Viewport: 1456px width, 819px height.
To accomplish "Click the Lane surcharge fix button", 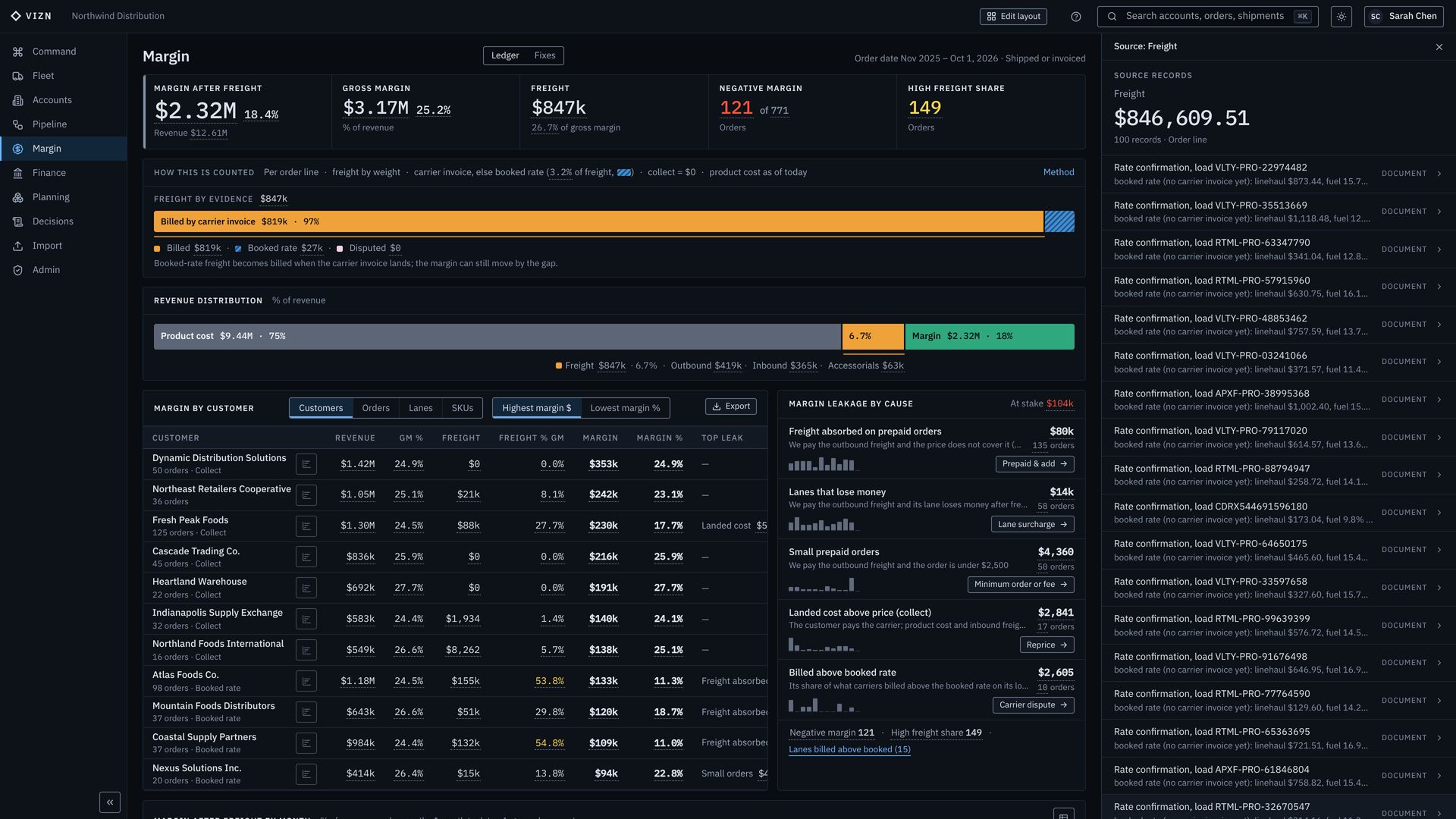I will (x=1032, y=524).
